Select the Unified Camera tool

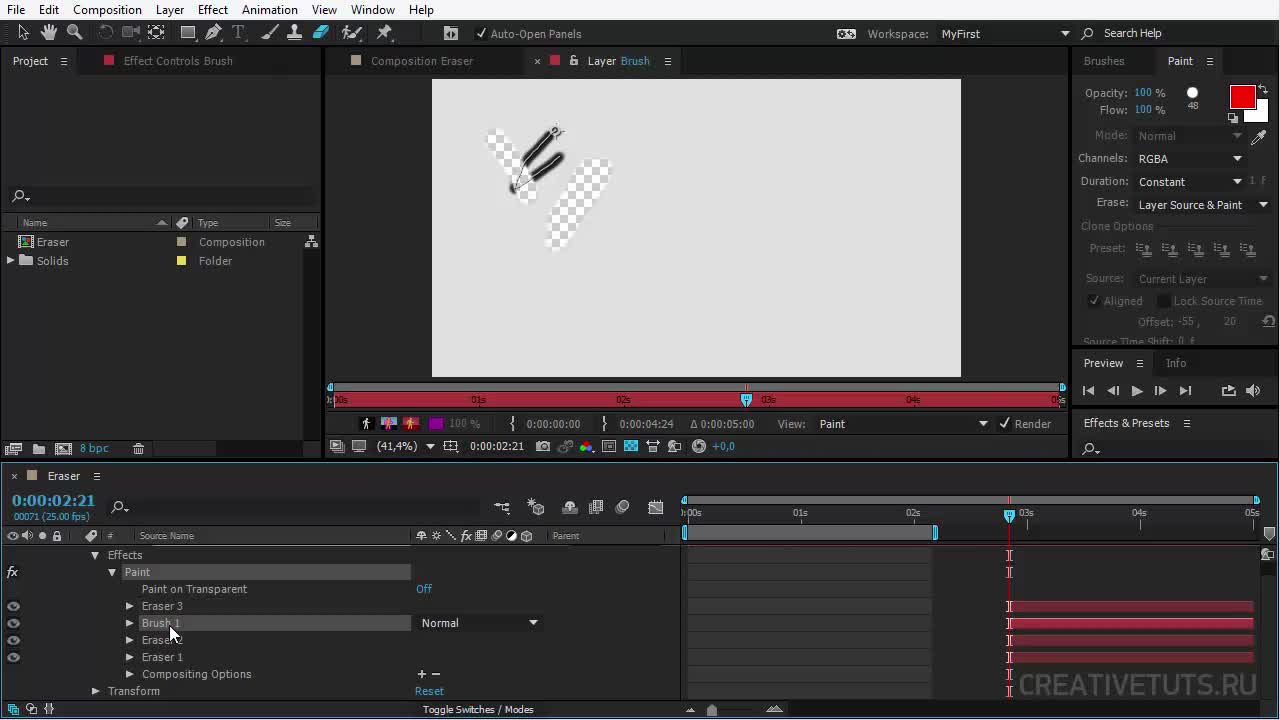[x=130, y=33]
